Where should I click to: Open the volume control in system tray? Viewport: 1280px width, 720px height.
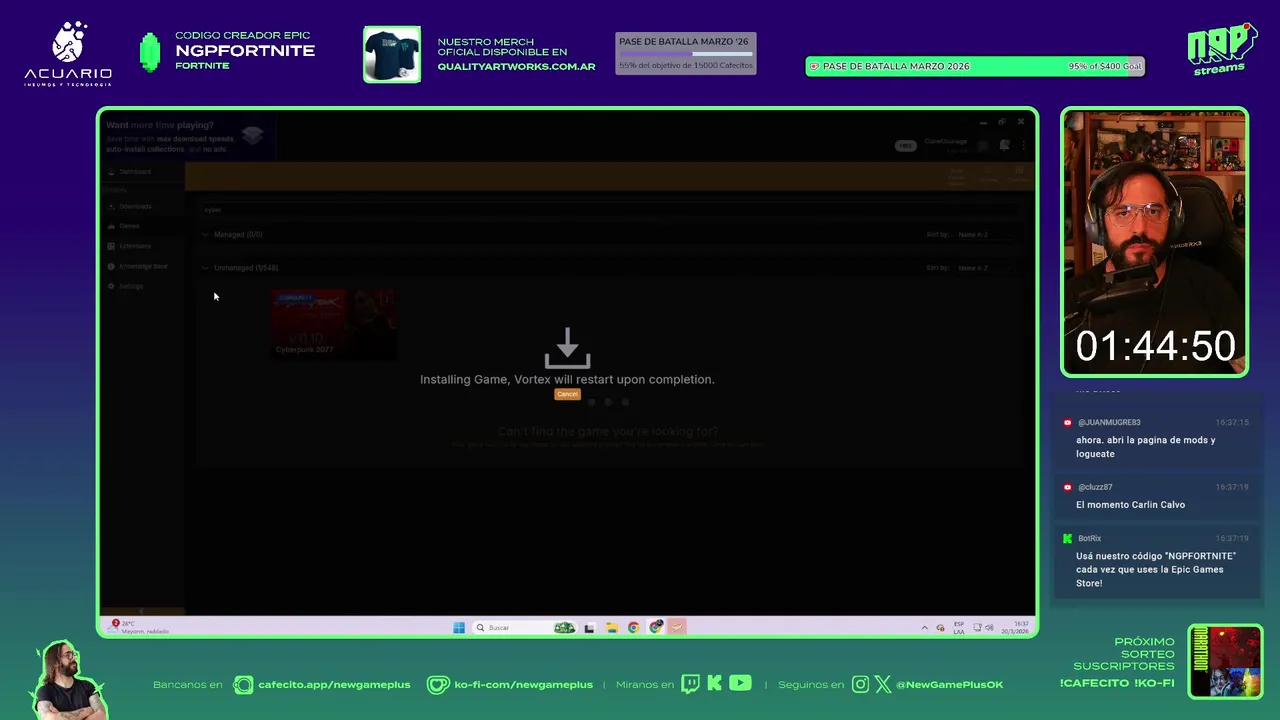pos(989,628)
